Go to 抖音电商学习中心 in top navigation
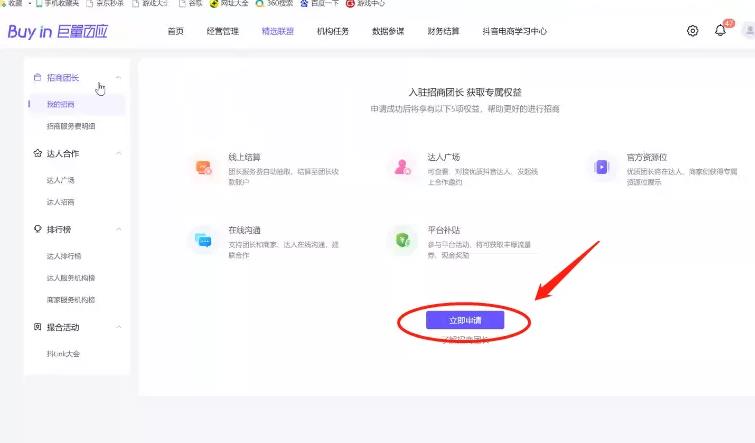This screenshot has width=755, height=443. (x=515, y=31)
